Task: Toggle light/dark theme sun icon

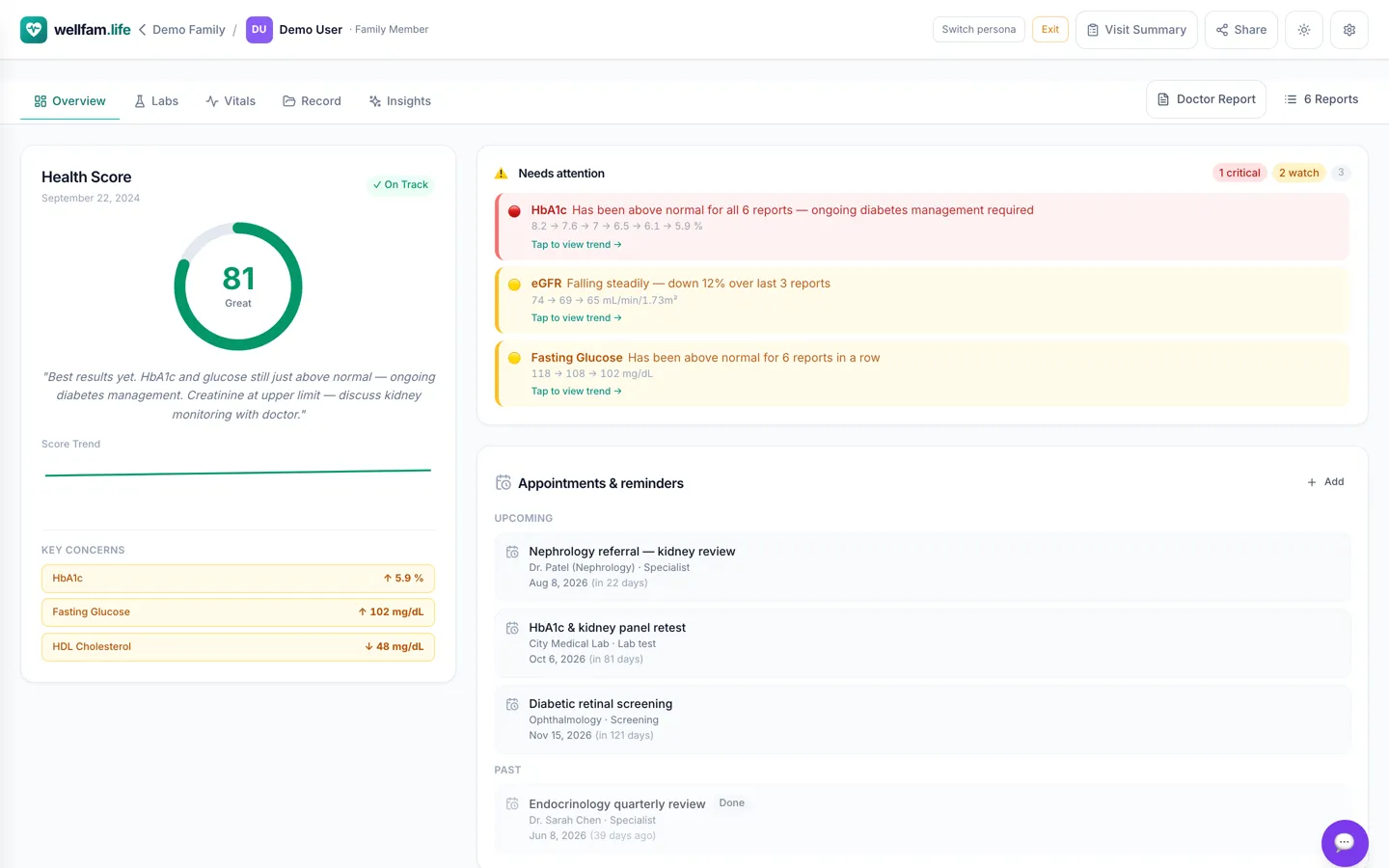Action: point(1304,30)
